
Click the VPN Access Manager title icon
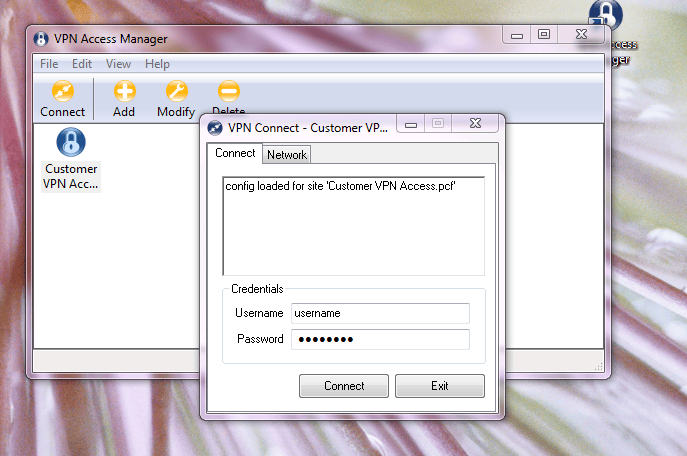[41, 39]
